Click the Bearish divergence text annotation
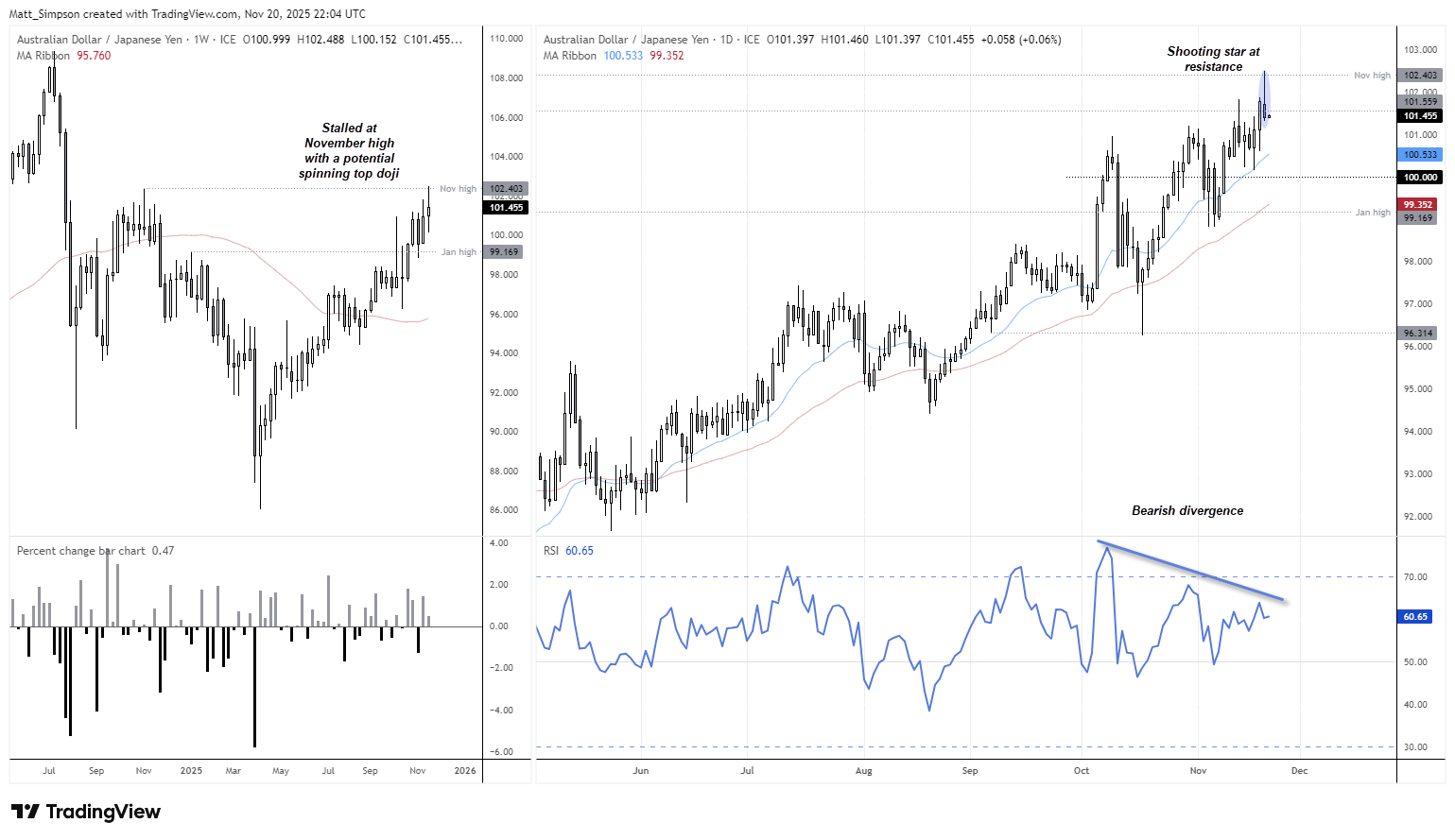This screenshot has width=1455, height=840. click(x=1187, y=510)
